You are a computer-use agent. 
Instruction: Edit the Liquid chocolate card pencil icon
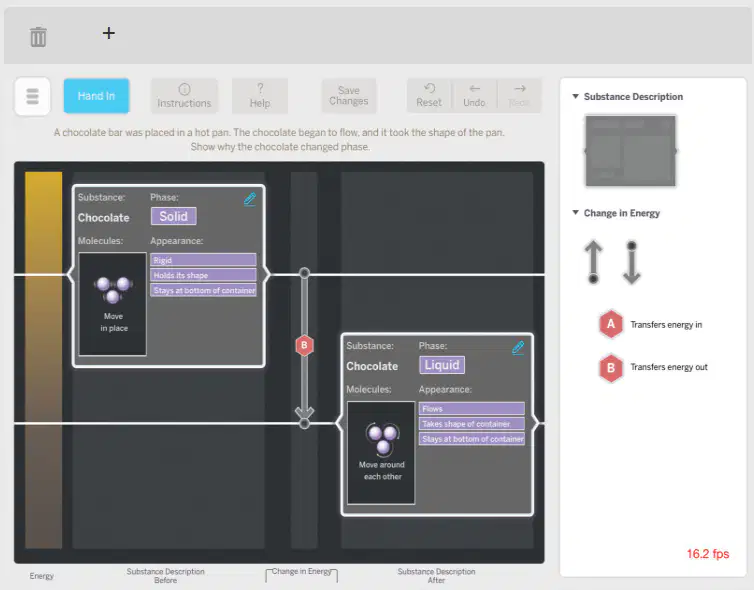point(518,347)
